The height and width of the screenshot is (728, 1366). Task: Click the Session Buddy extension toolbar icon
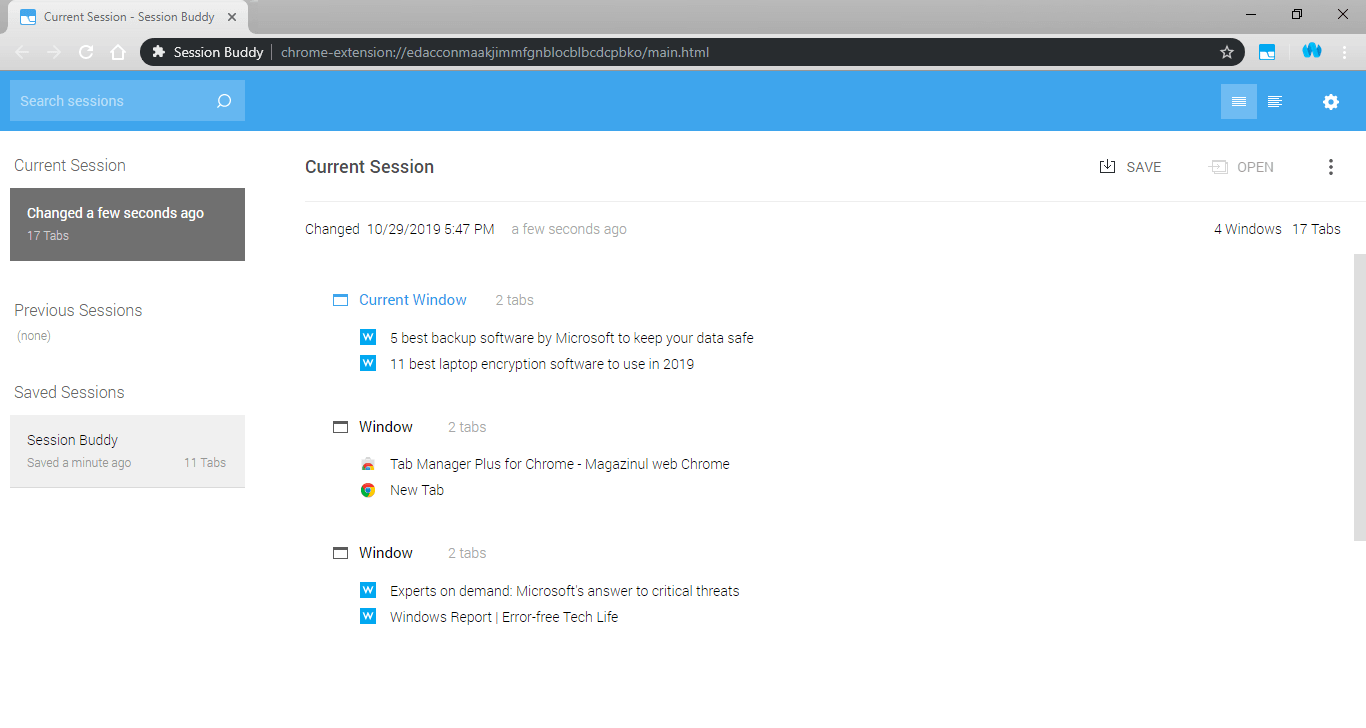coord(1267,52)
